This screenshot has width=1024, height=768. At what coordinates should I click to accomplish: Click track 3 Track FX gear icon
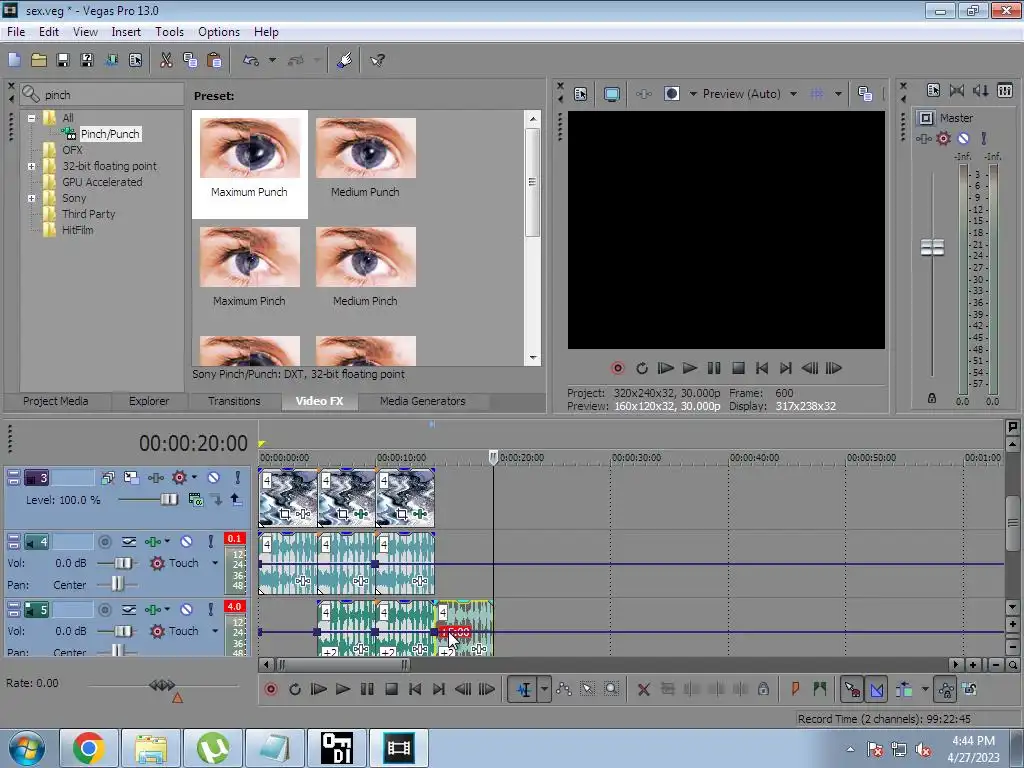(179, 477)
